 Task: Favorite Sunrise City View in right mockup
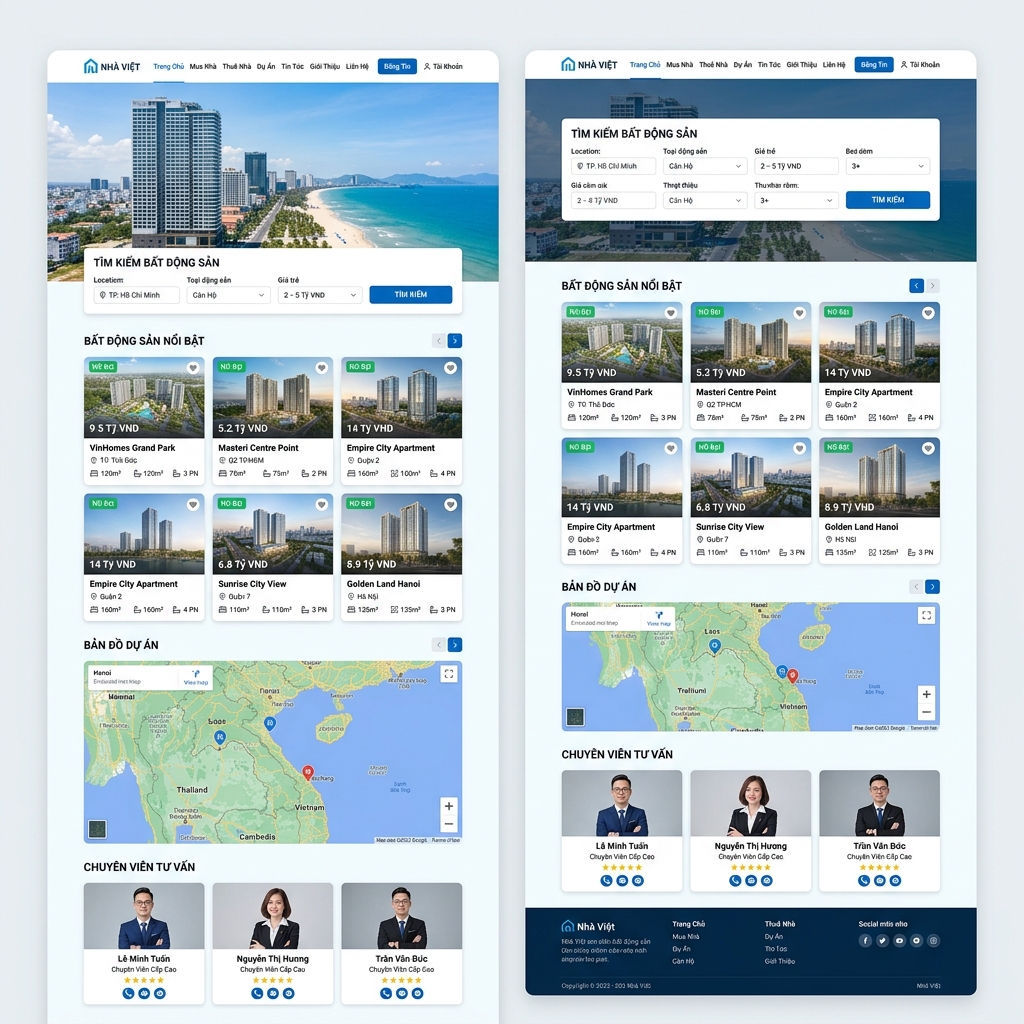(x=799, y=448)
